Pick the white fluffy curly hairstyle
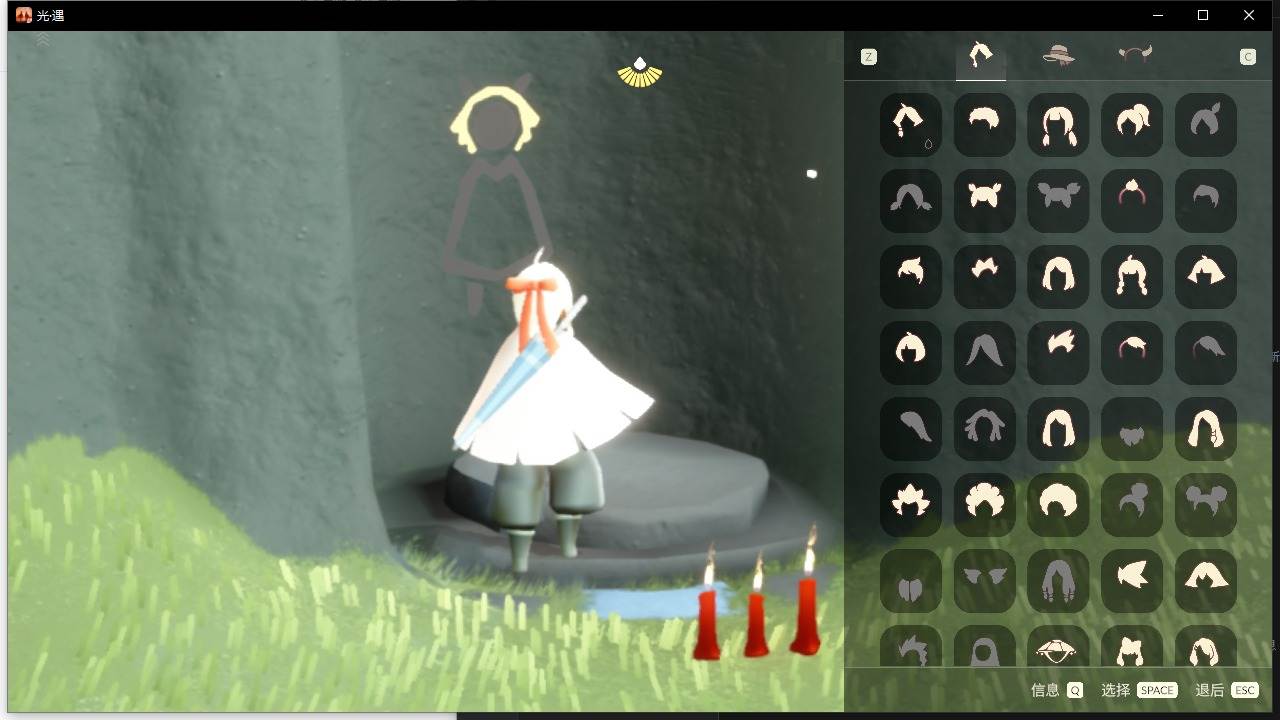This screenshot has width=1280, height=720. pyautogui.click(x=985, y=505)
